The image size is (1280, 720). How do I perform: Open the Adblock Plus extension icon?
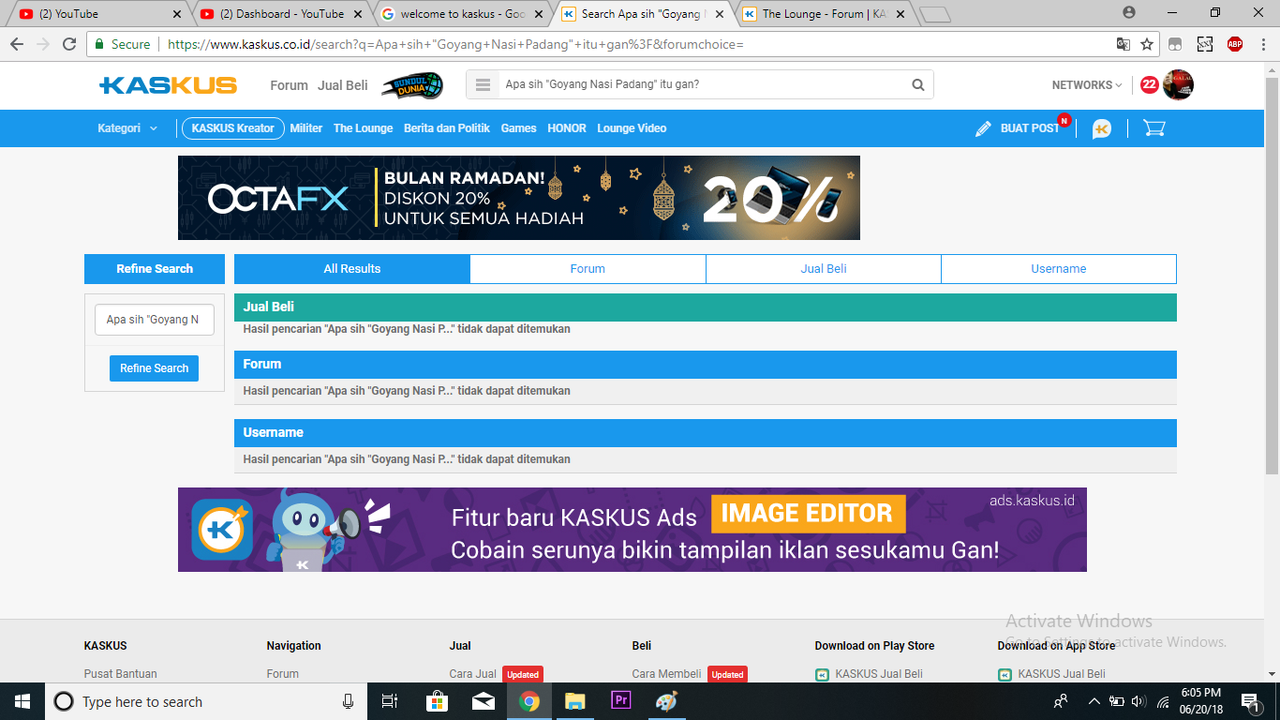click(1235, 44)
